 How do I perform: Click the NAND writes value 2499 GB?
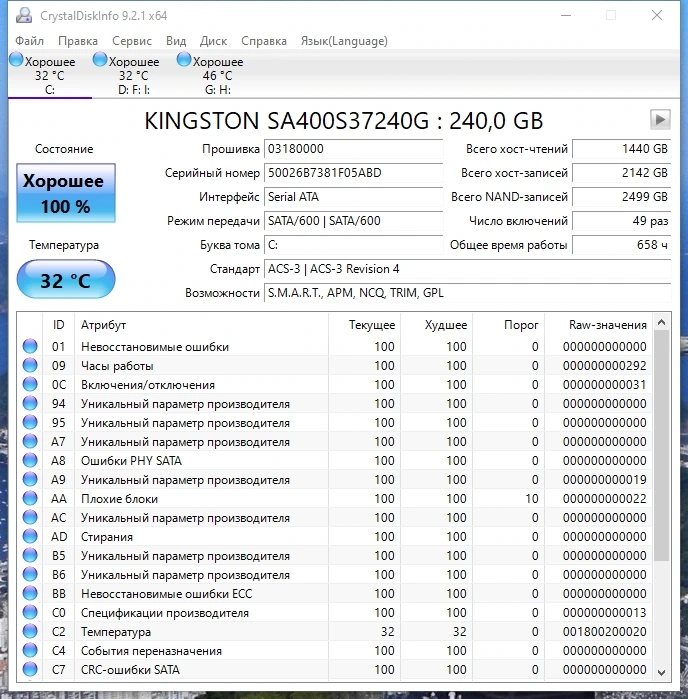click(x=622, y=197)
